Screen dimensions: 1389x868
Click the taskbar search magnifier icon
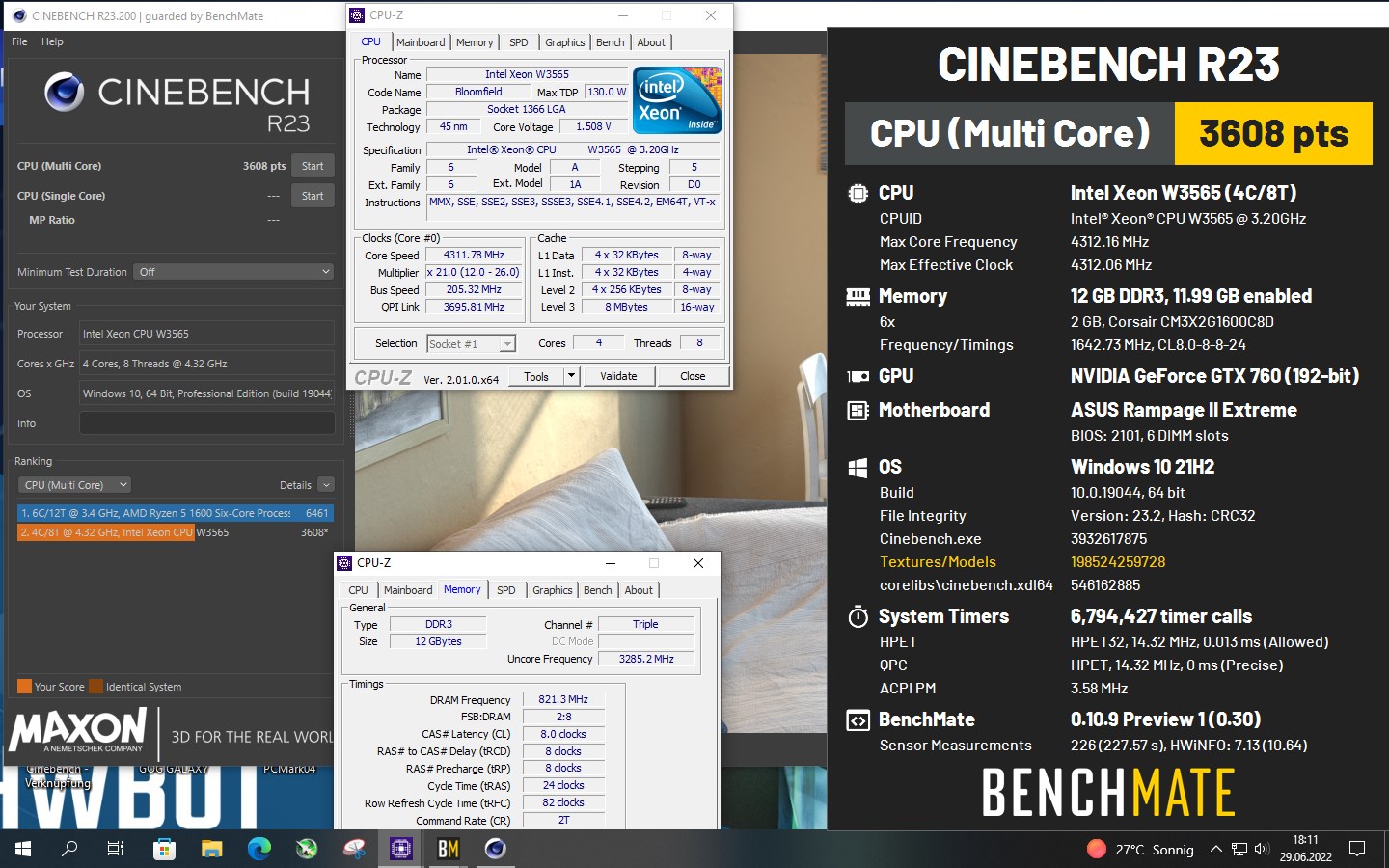click(69, 849)
